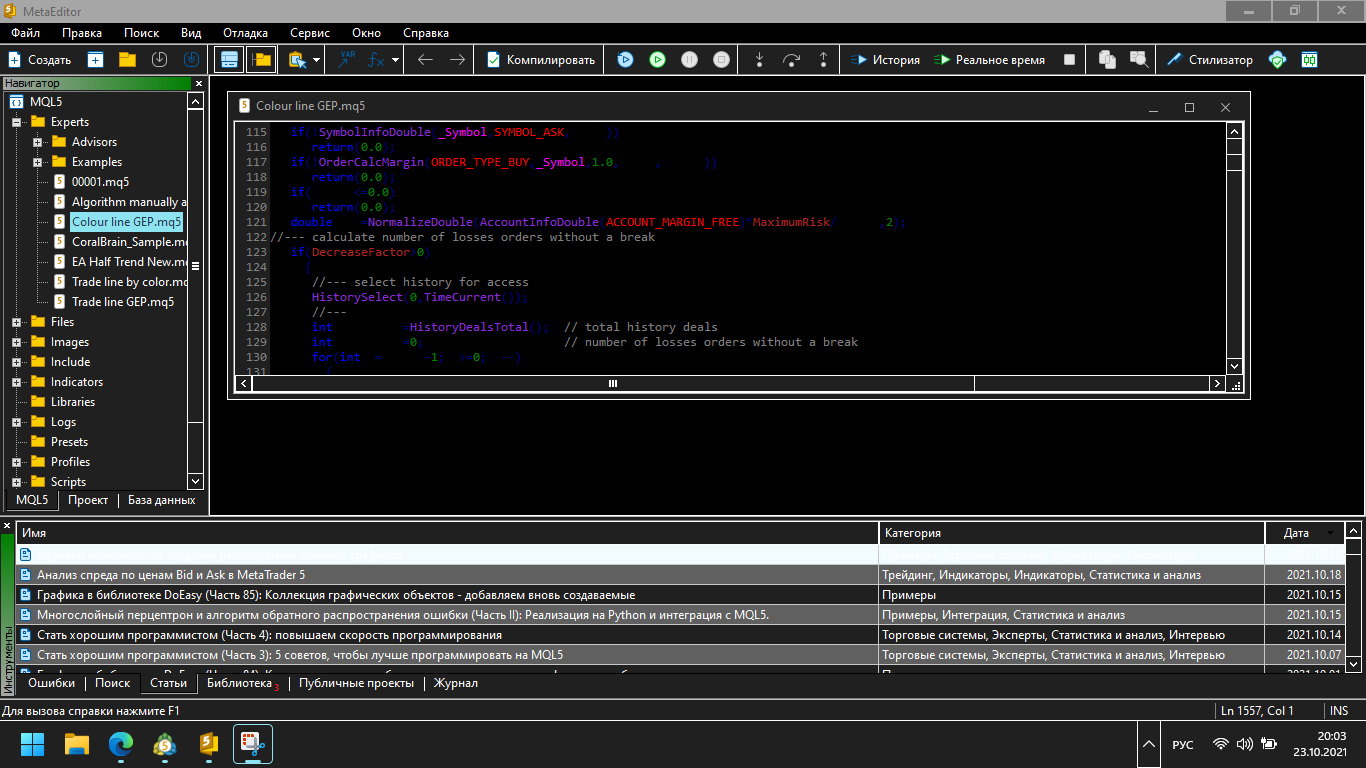
Task: Open the Правка menu
Action: coord(82,33)
